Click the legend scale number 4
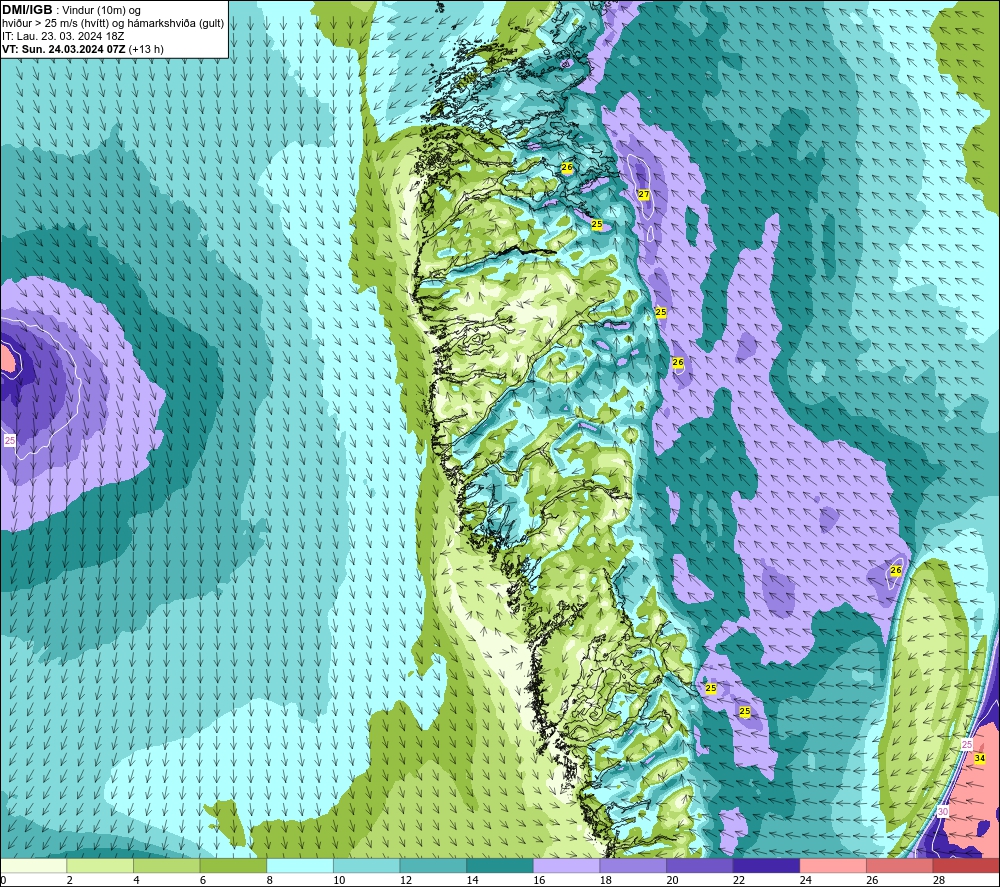Viewport: 1000px width, 887px height. [136, 880]
